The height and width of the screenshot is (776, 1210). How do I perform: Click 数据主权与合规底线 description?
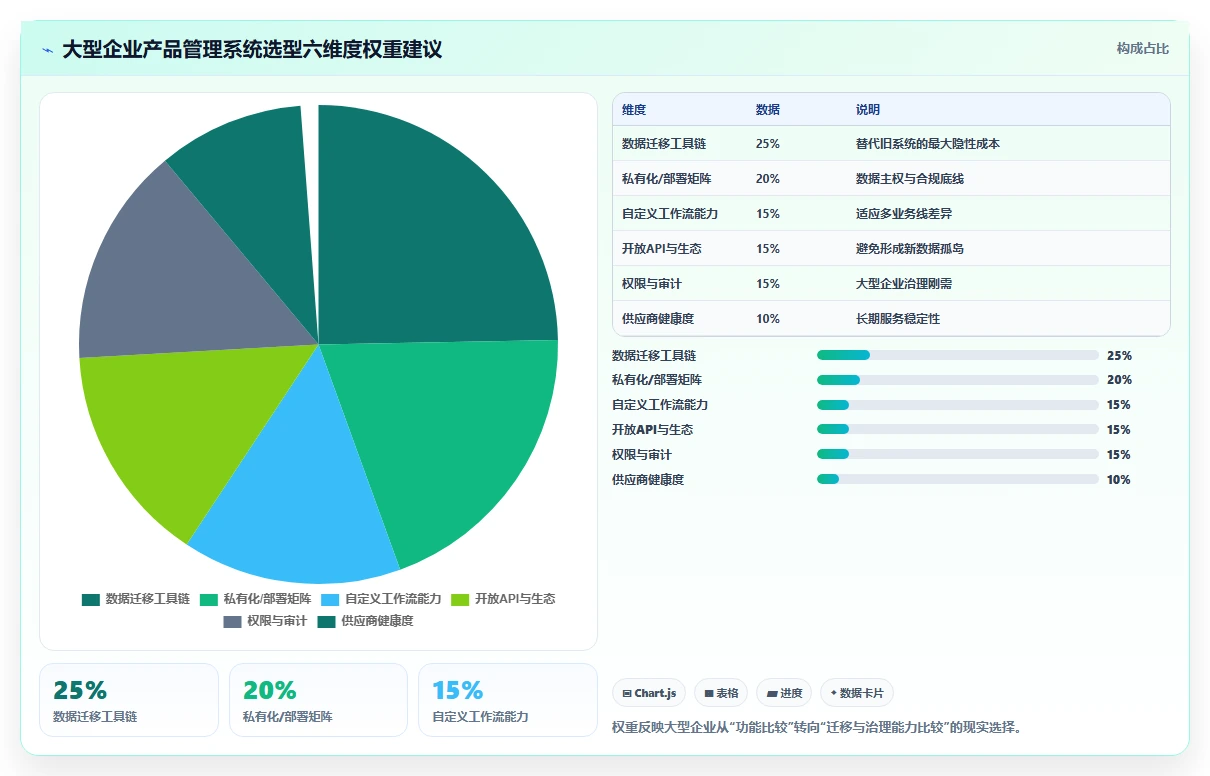pos(910,179)
